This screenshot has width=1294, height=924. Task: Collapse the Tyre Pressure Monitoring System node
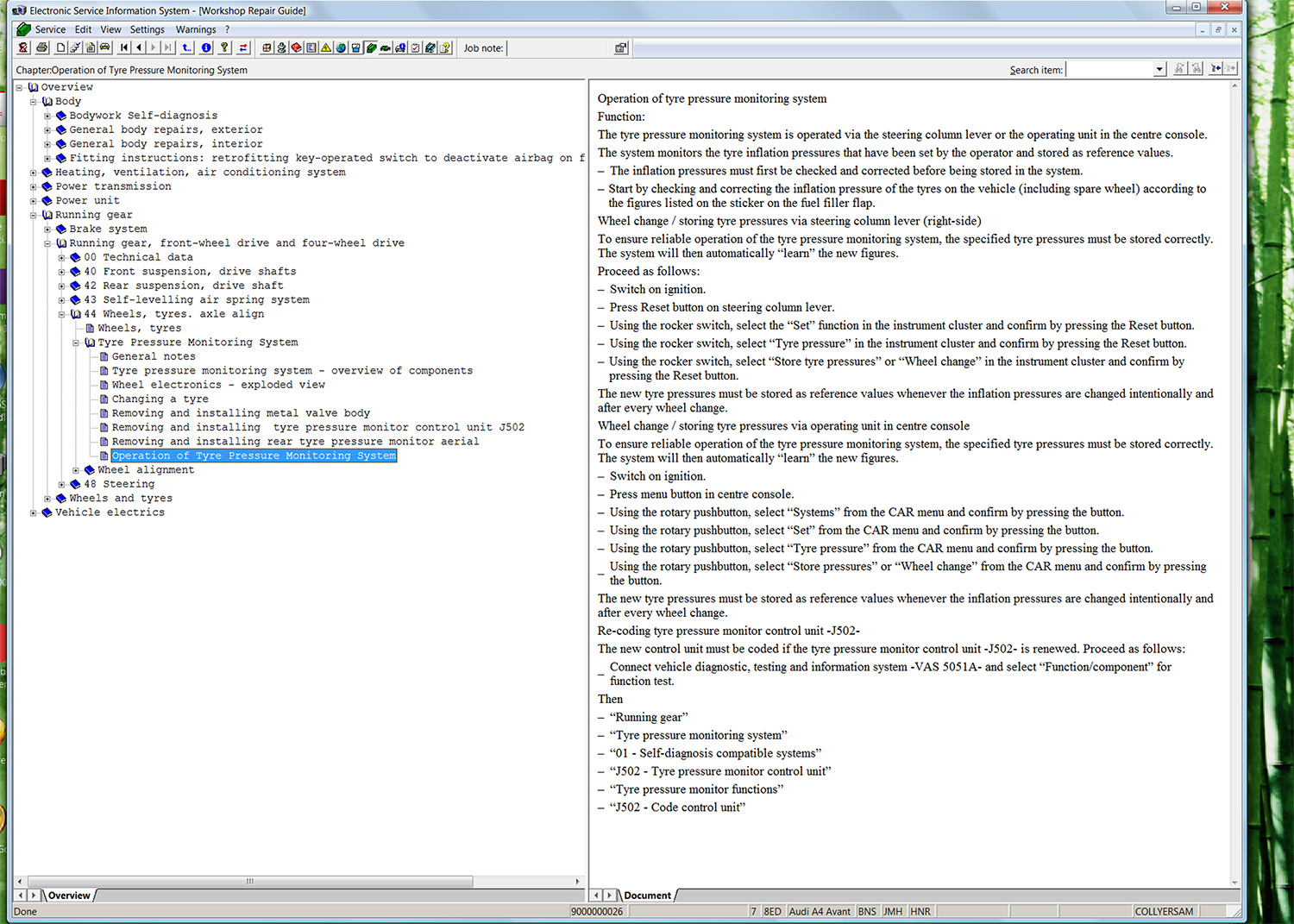tap(76, 343)
